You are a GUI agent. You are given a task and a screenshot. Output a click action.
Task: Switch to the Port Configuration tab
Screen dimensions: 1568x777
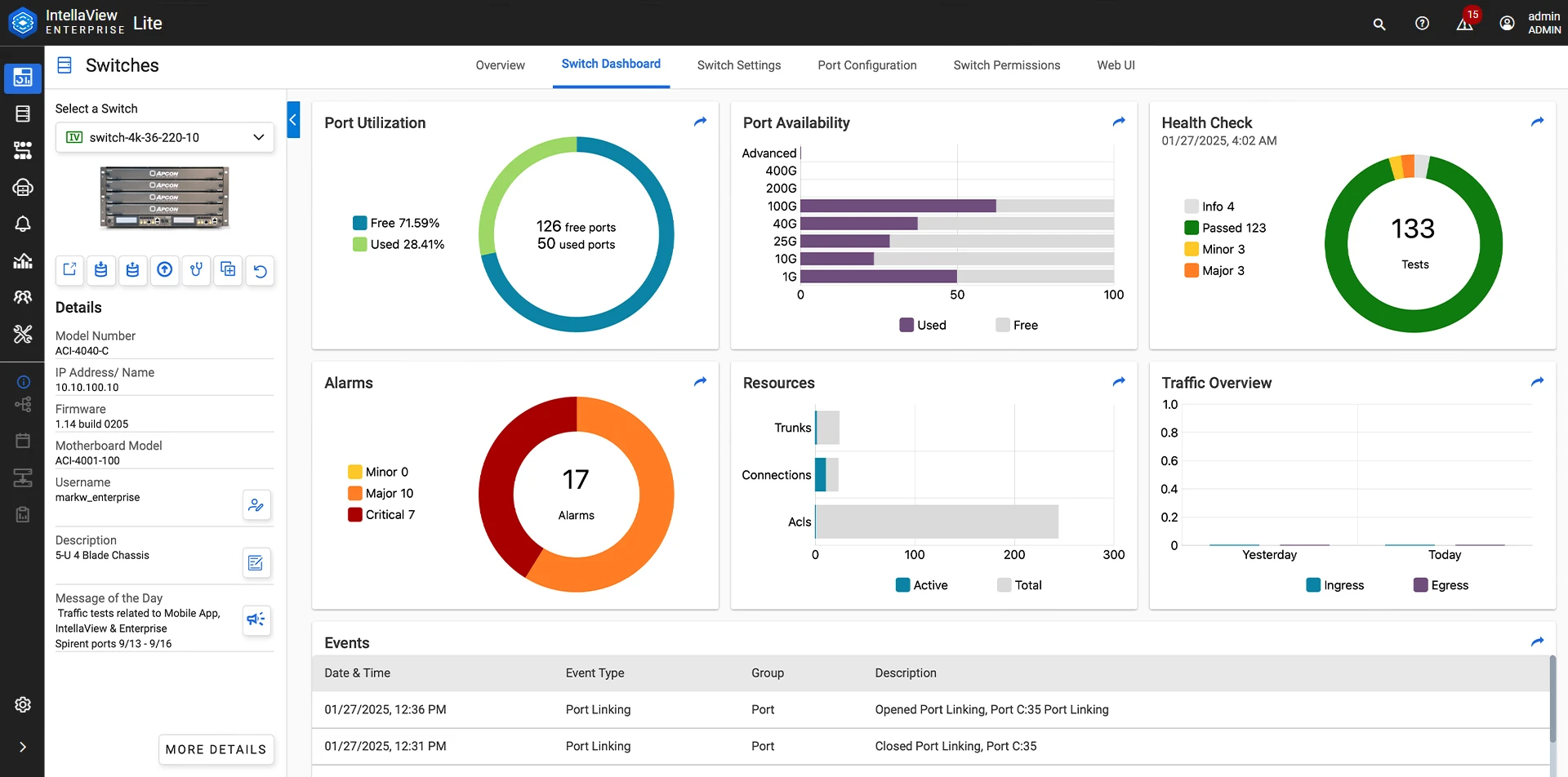pos(866,65)
